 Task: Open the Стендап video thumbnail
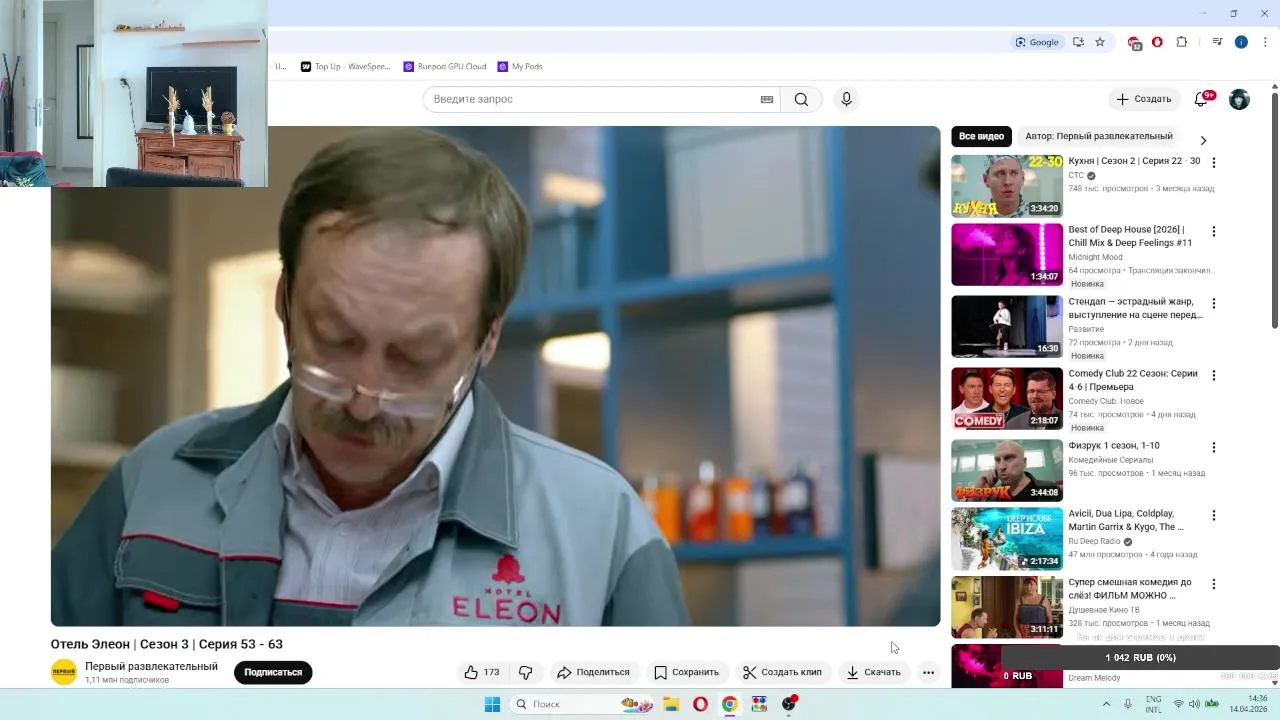coord(1007,326)
